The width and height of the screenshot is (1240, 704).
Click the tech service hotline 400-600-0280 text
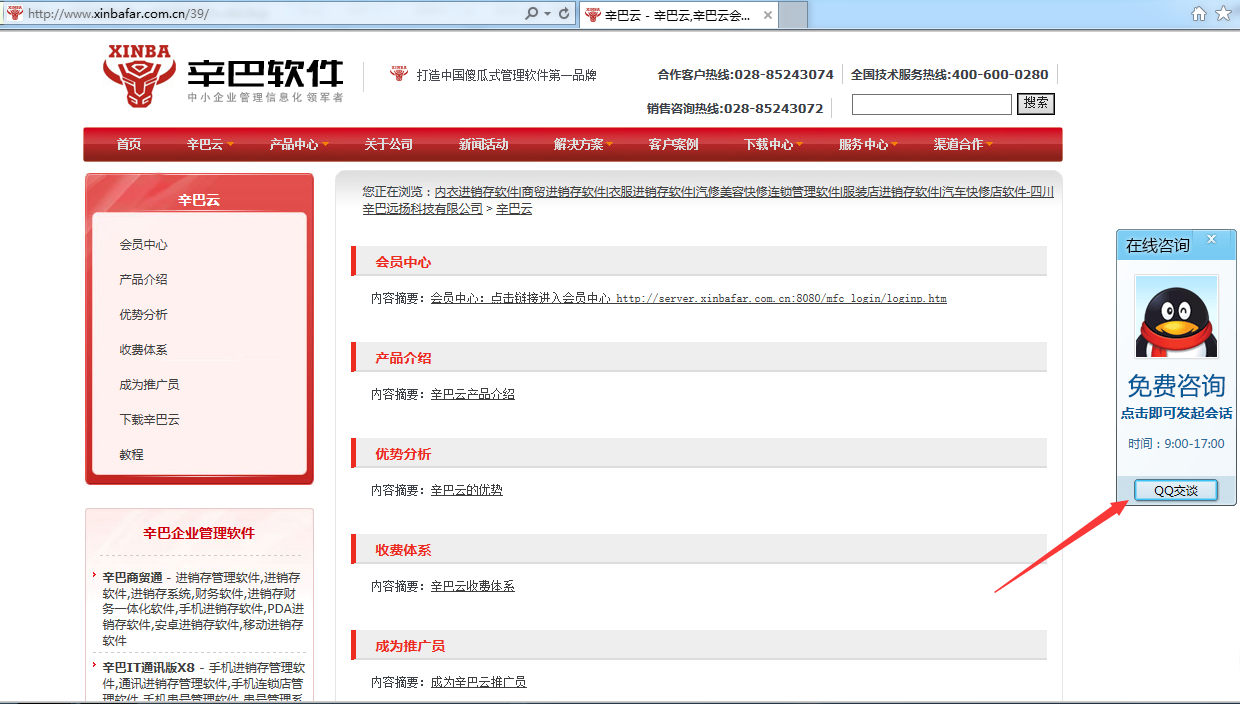coord(1000,74)
